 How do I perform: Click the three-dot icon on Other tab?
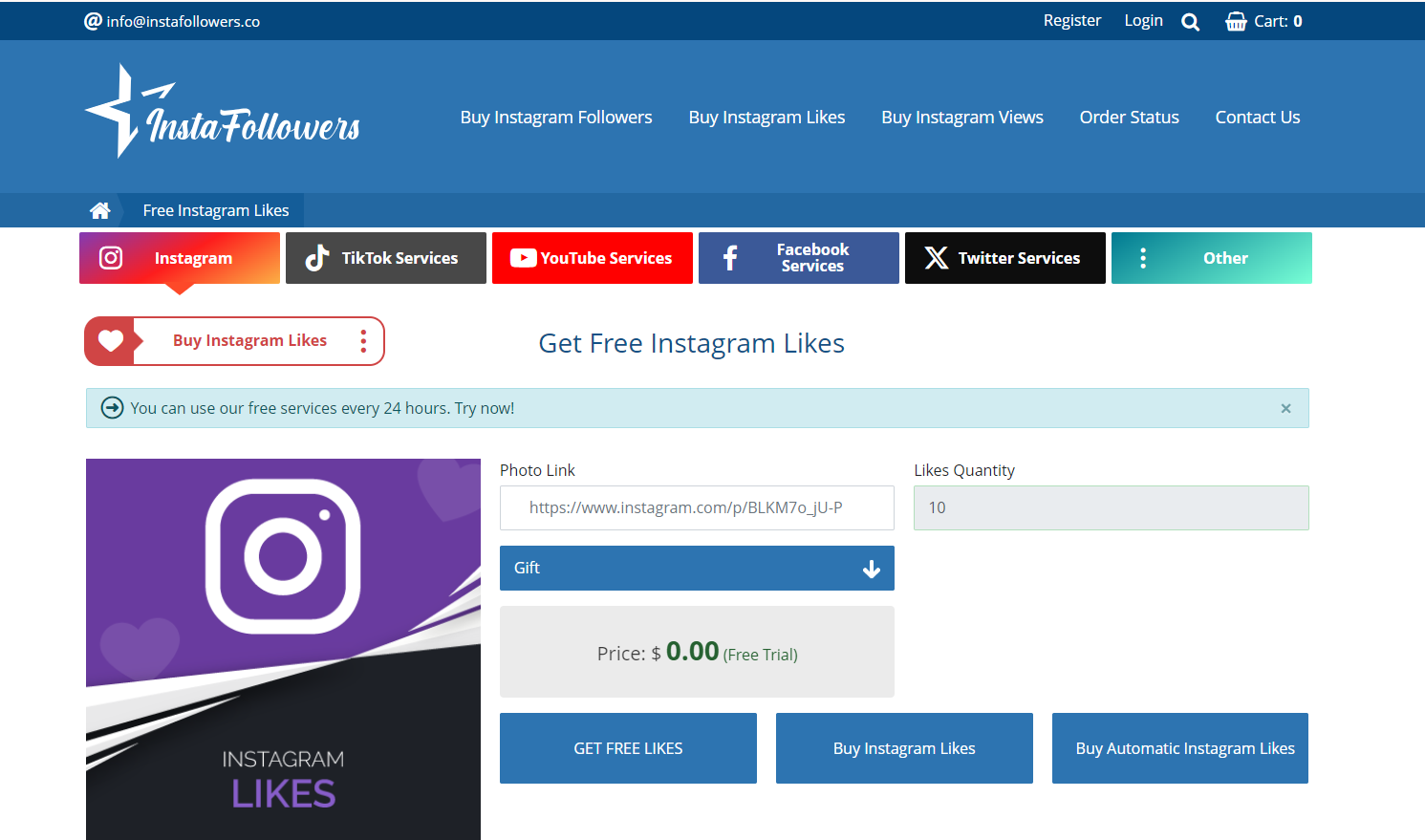click(1143, 258)
